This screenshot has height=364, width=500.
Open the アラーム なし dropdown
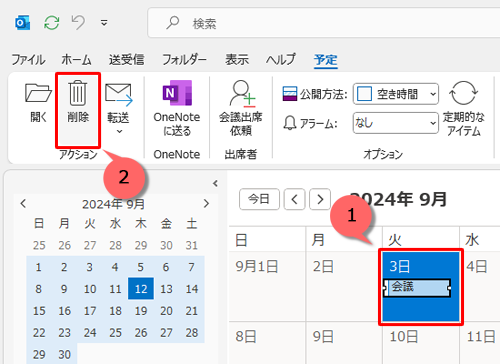point(396,123)
